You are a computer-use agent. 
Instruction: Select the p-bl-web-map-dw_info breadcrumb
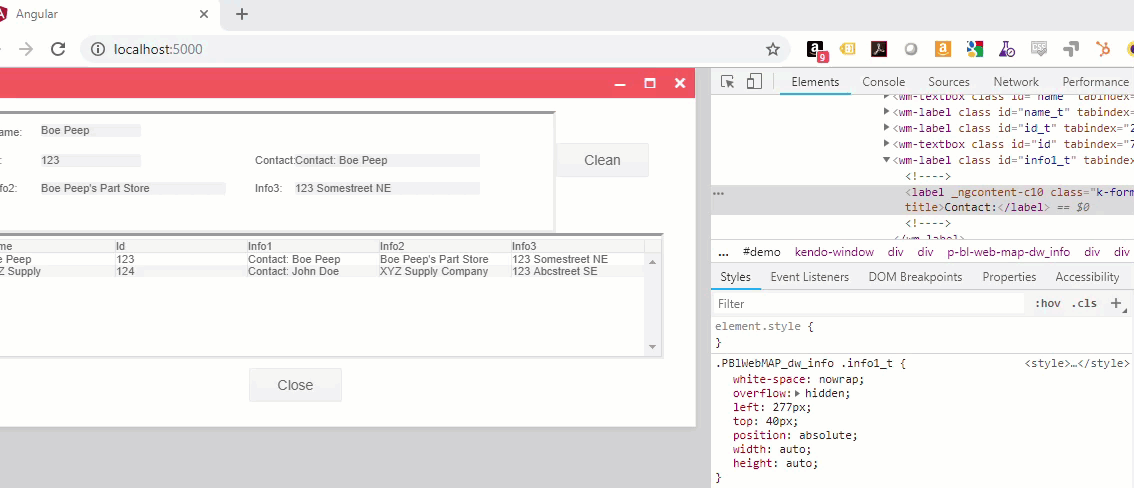(x=1008, y=252)
